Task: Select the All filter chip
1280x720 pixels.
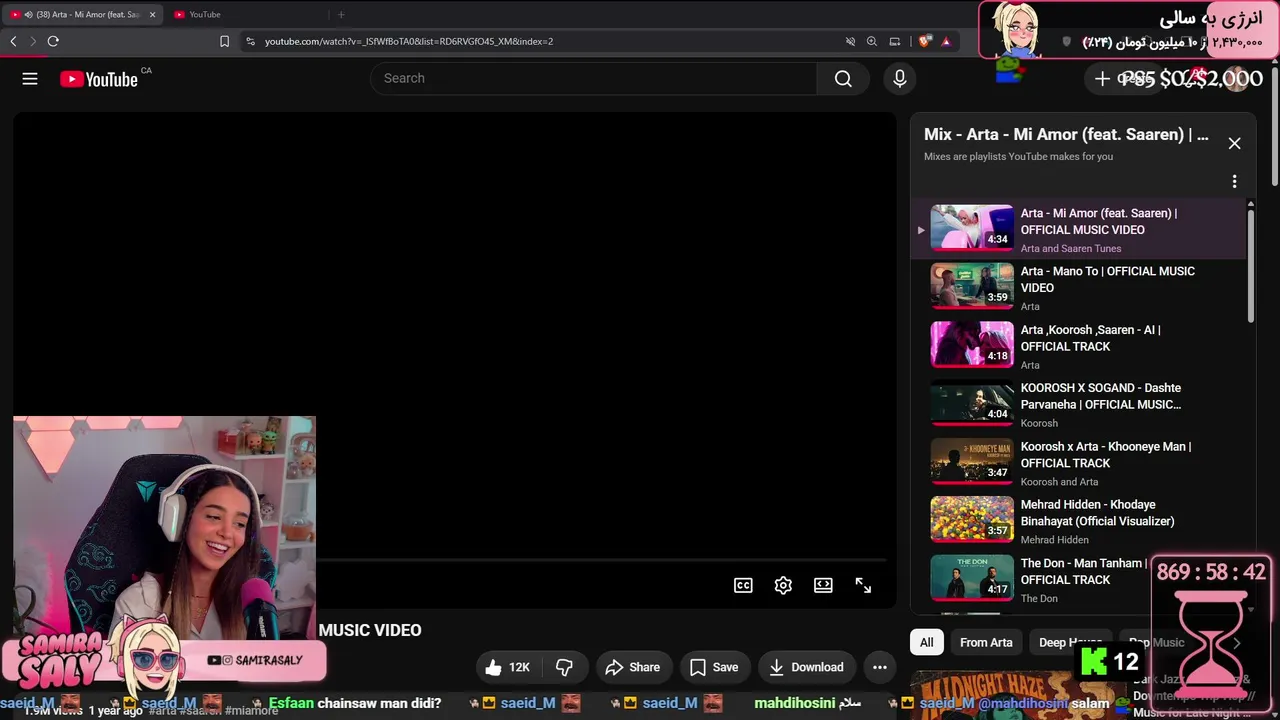Action: 927,642
